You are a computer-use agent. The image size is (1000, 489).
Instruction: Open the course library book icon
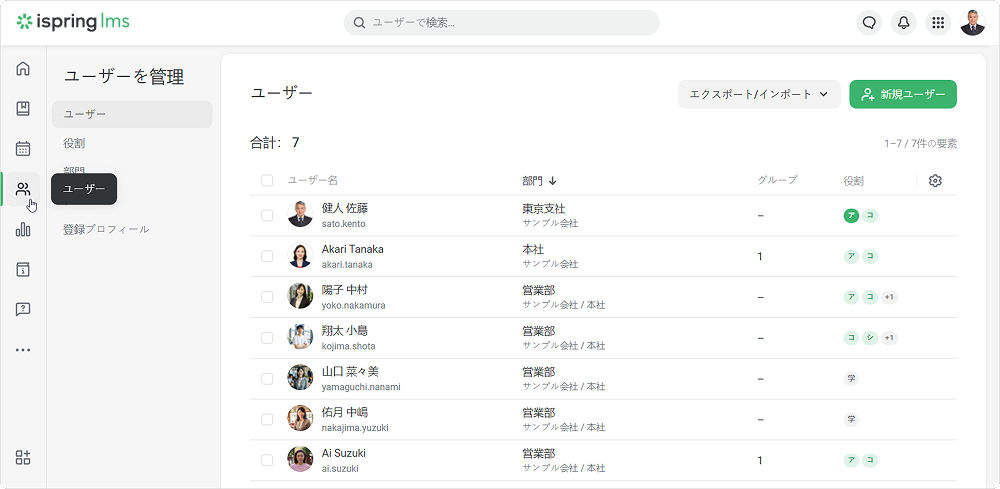(23, 109)
